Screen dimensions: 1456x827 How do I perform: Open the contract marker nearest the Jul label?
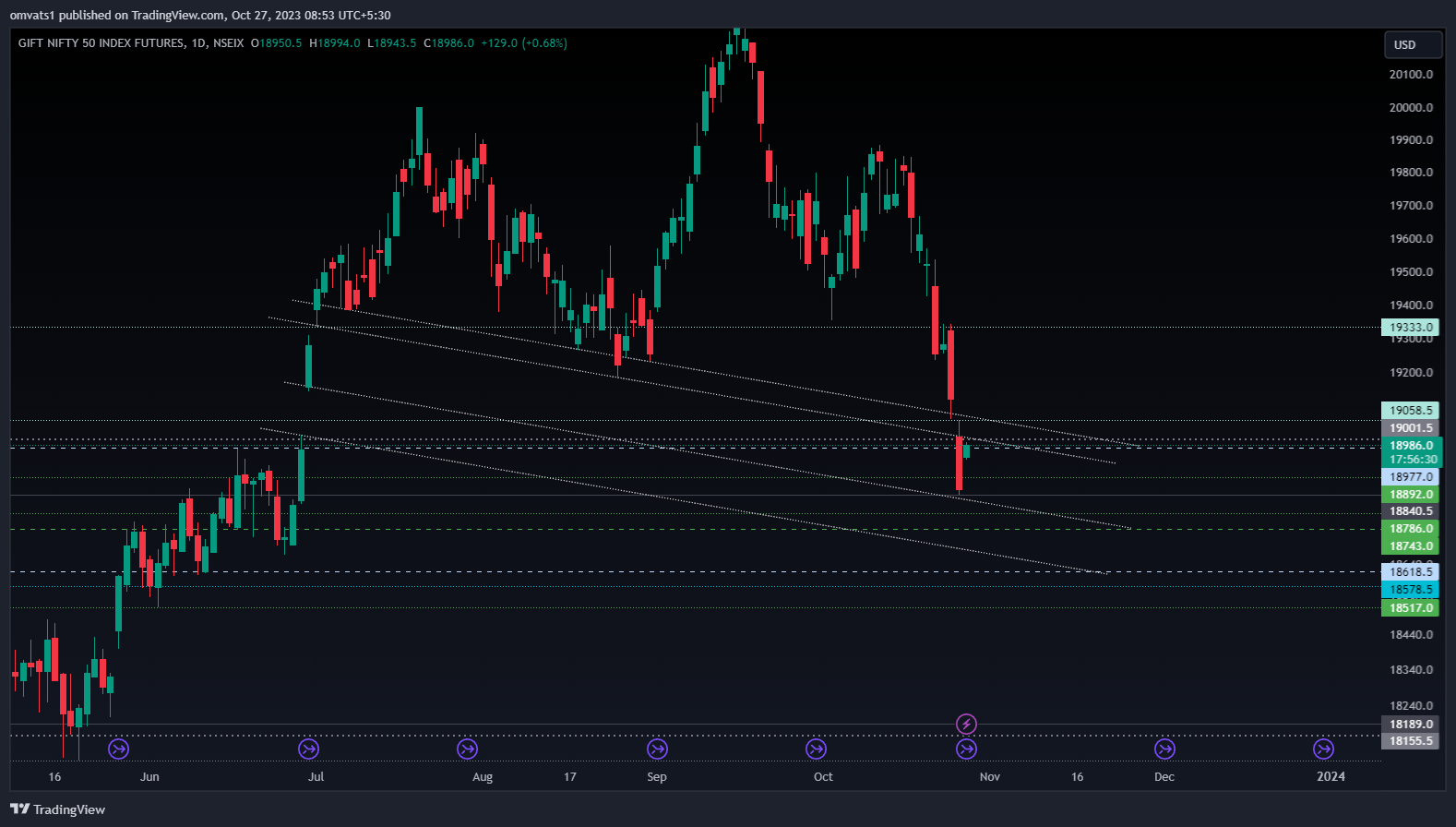(308, 749)
